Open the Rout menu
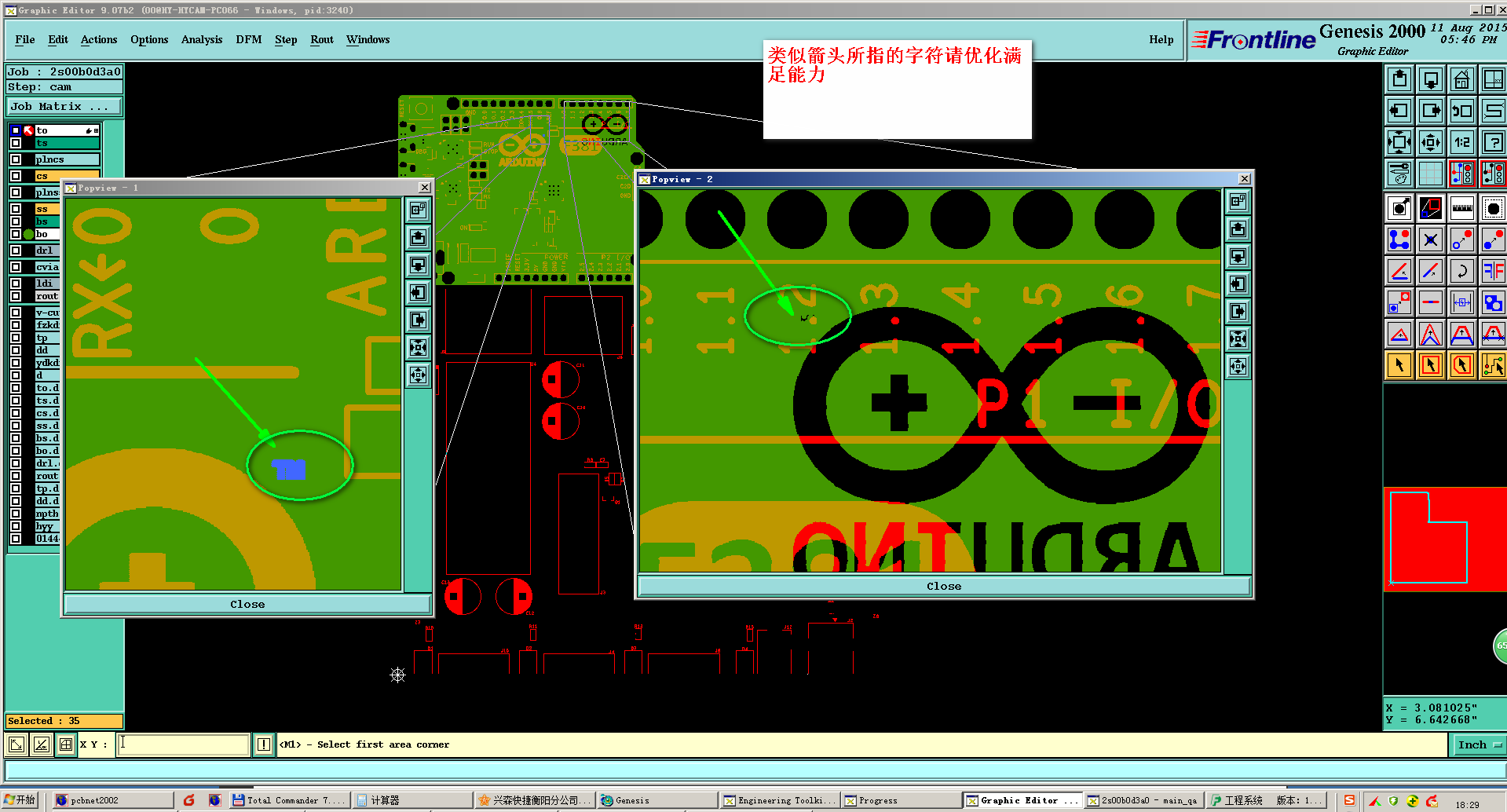The image size is (1507, 812). click(321, 39)
